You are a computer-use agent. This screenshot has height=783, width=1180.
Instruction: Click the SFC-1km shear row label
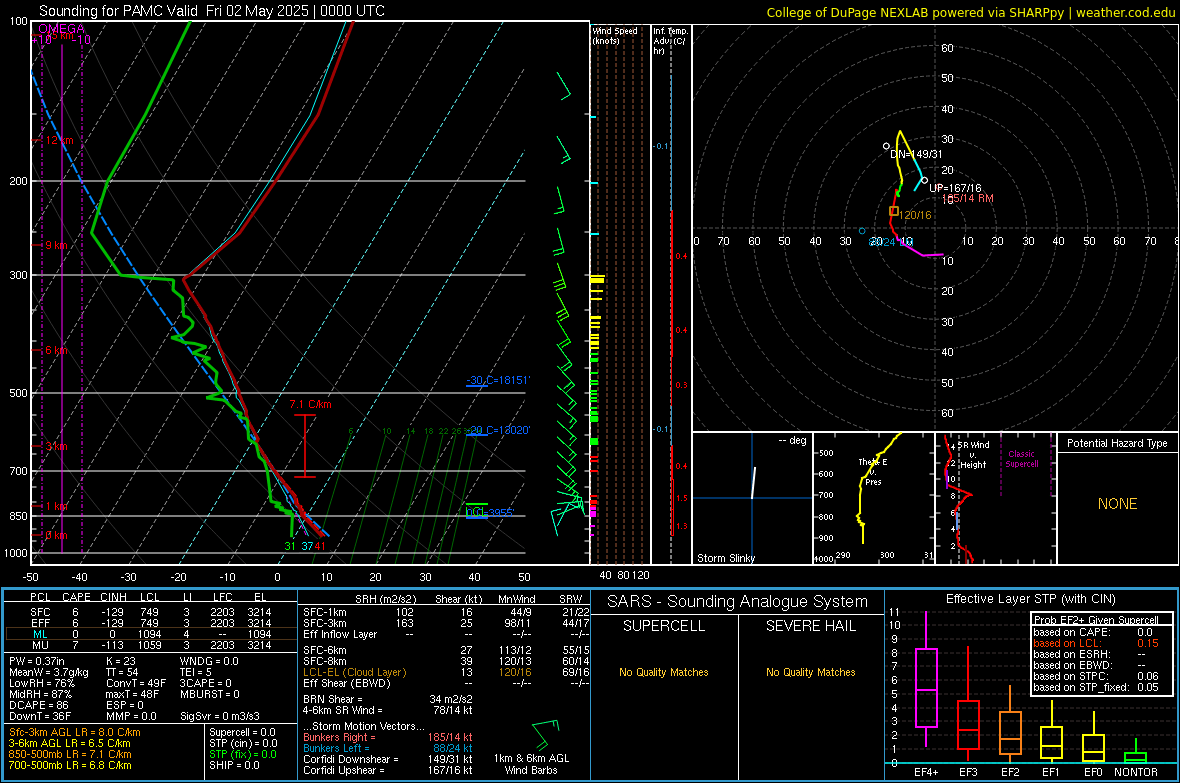coord(324,612)
